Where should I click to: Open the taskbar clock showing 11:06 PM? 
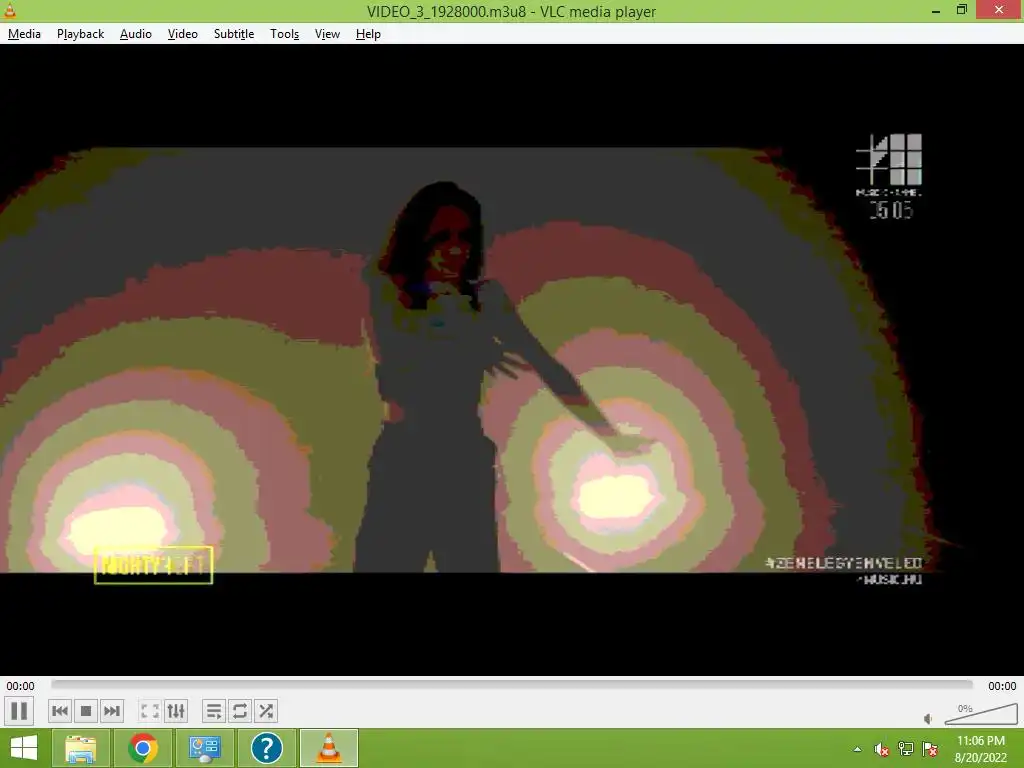981,748
